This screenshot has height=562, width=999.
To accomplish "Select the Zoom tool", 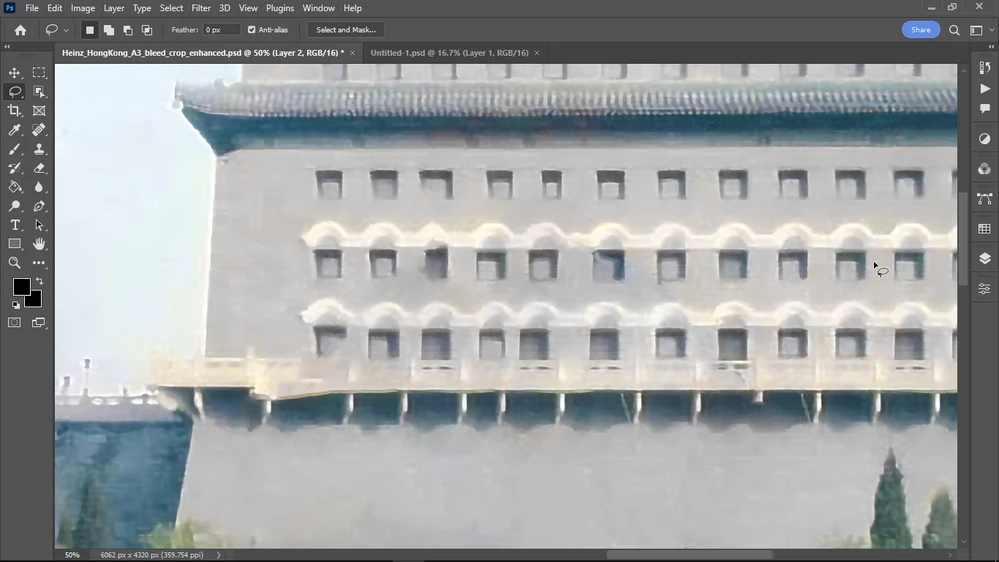I will pos(14,263).
